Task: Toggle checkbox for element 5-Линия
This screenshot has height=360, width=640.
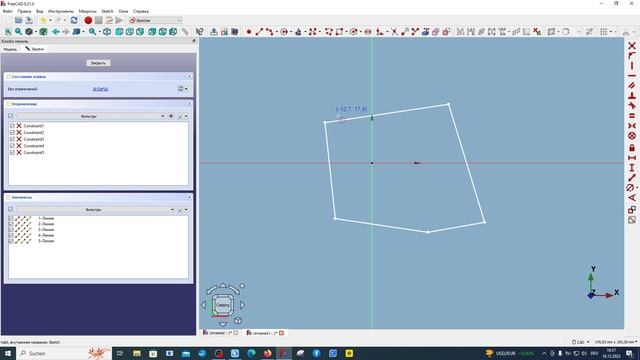Action: click(11, 241)
